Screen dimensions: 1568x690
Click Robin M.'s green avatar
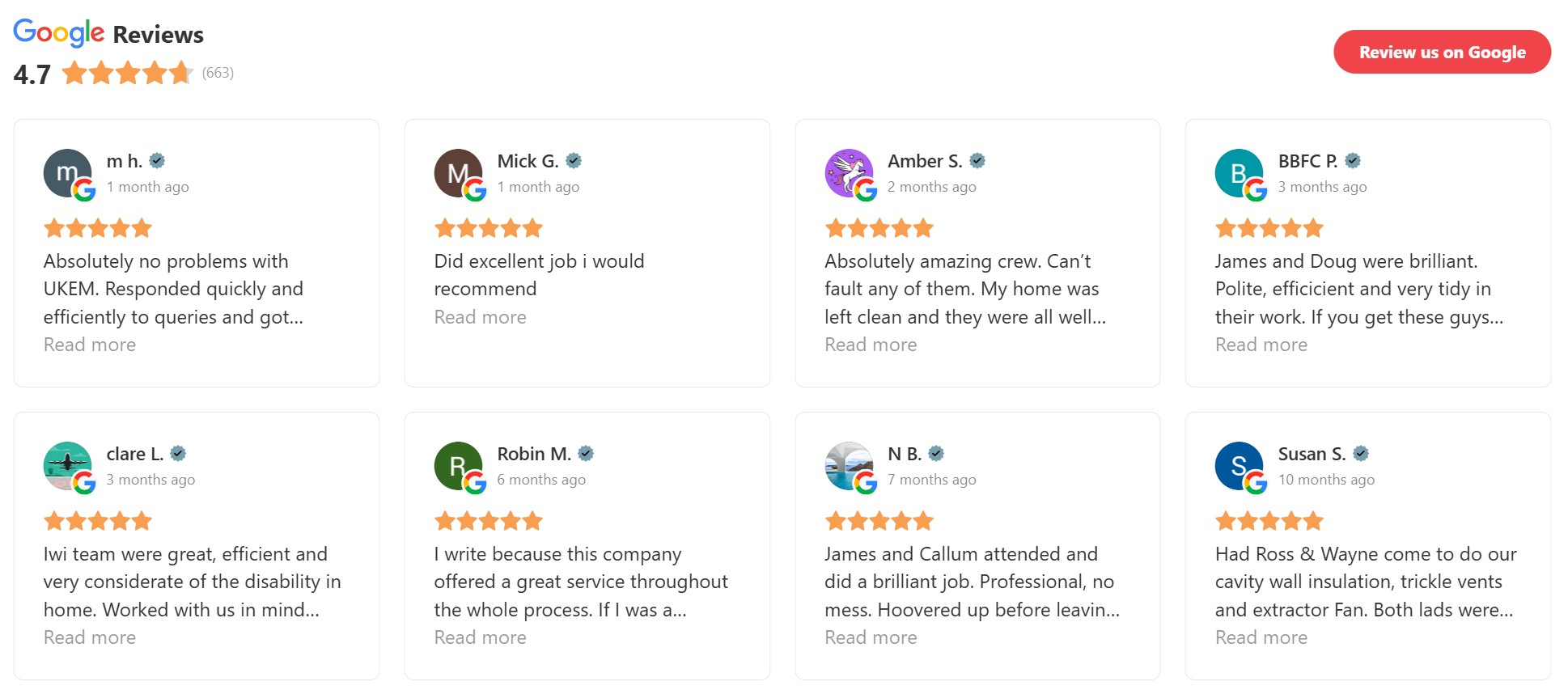[x=458, y=465]
